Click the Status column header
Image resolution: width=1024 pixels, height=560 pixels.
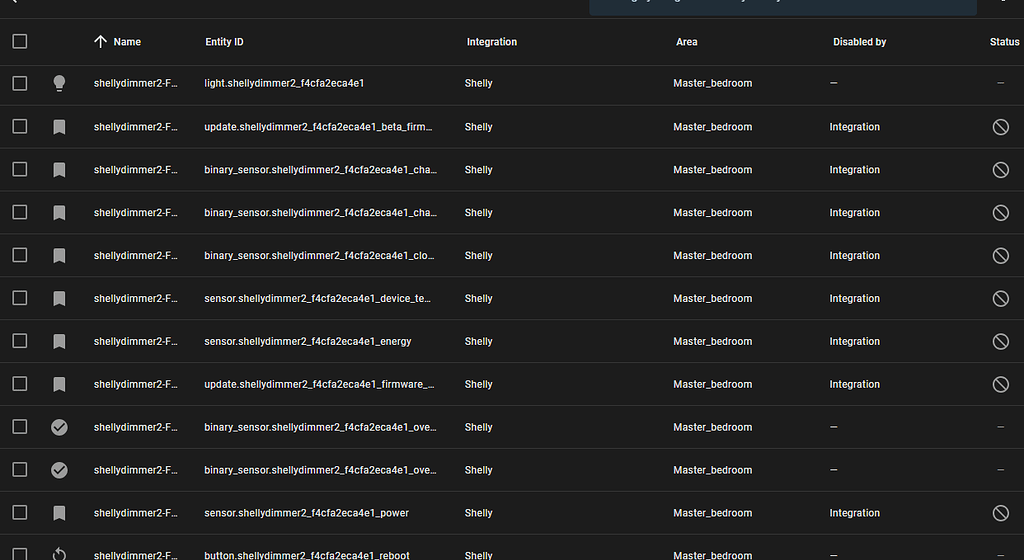pyautogui.click(x=1004, y=42)
